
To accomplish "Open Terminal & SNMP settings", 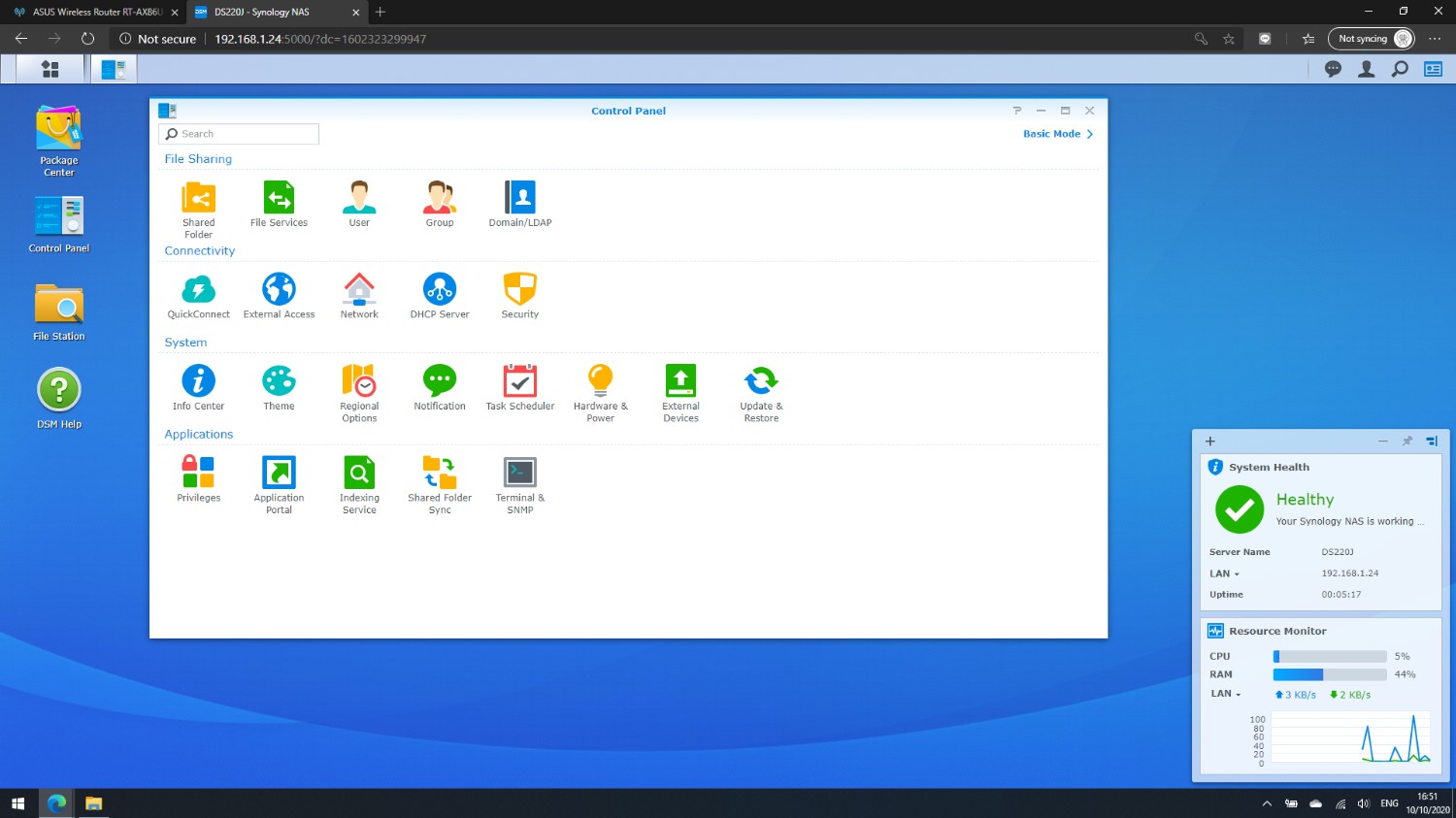I will (x=520, y=485).
